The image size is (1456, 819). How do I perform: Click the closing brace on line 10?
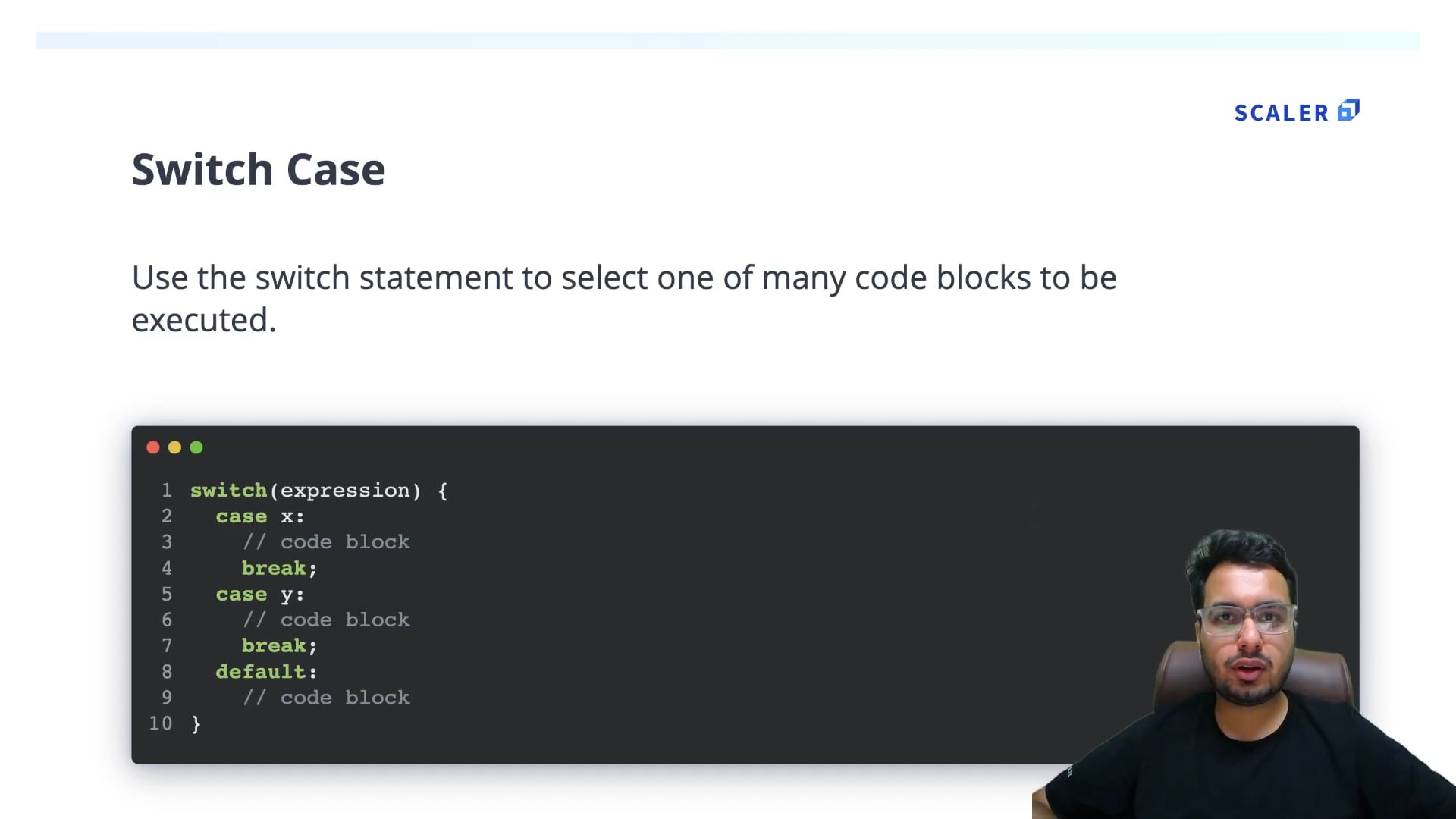[x=196, y=724]
